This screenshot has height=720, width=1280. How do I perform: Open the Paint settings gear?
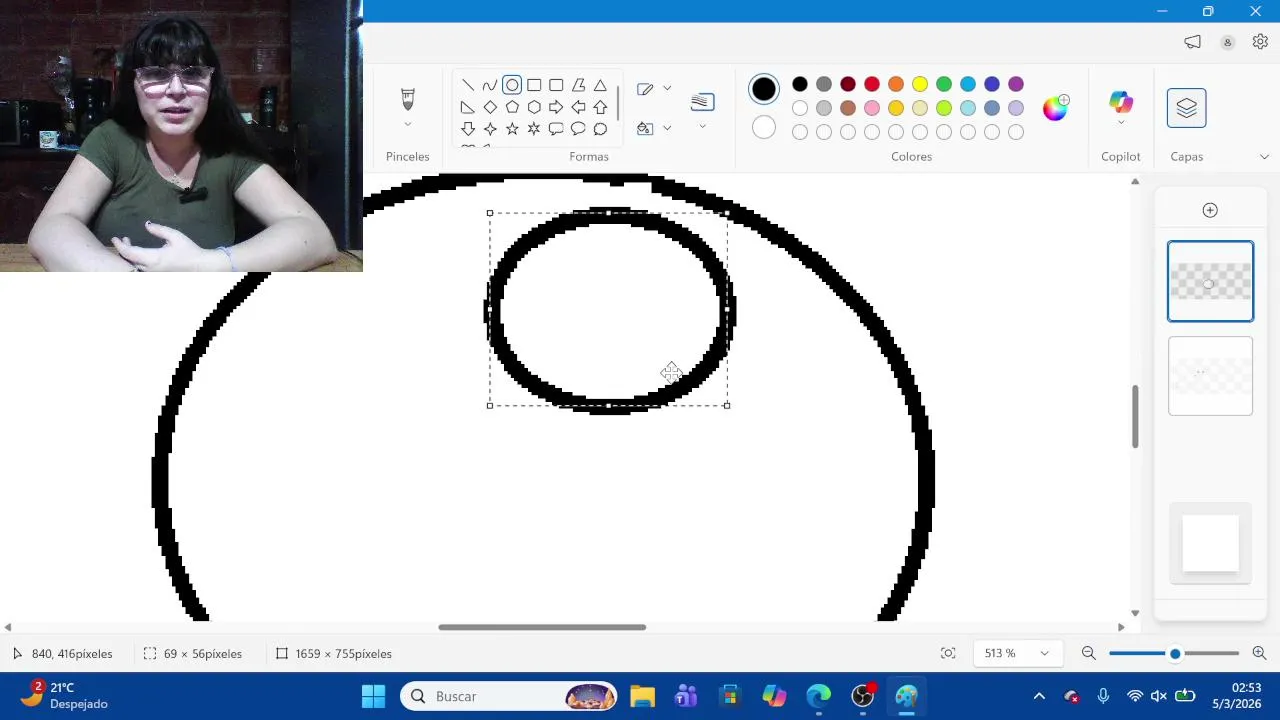tap(1260, 42)
